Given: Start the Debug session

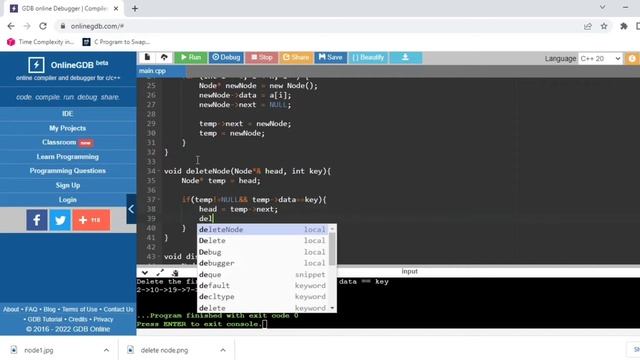Looking at the screenshot, I should point(226,58).
